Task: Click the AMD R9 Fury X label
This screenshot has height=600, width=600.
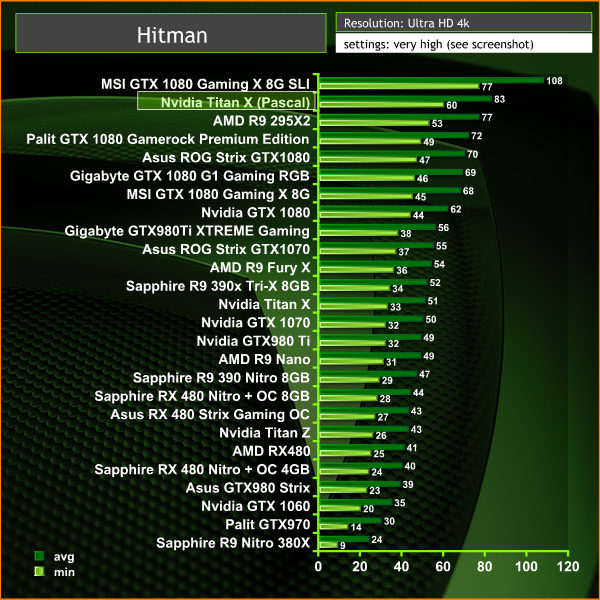Action: tap(260, 267)
